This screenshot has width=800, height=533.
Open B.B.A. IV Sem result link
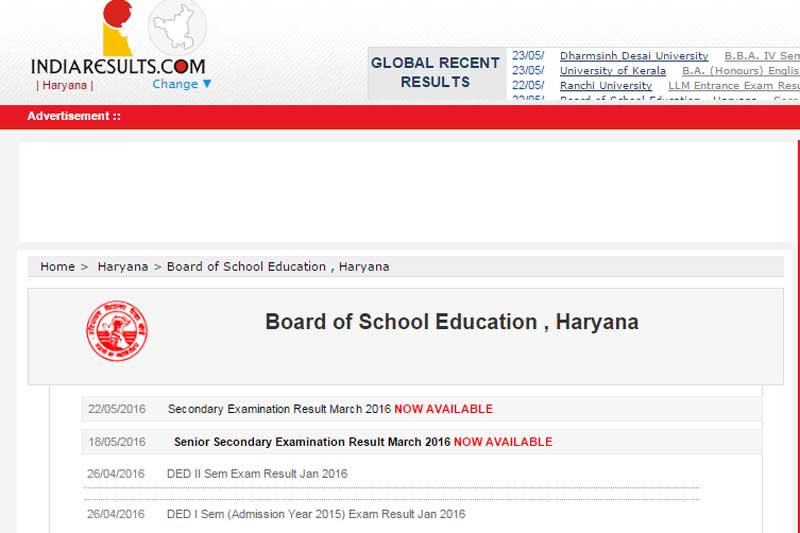click(762, 56)
